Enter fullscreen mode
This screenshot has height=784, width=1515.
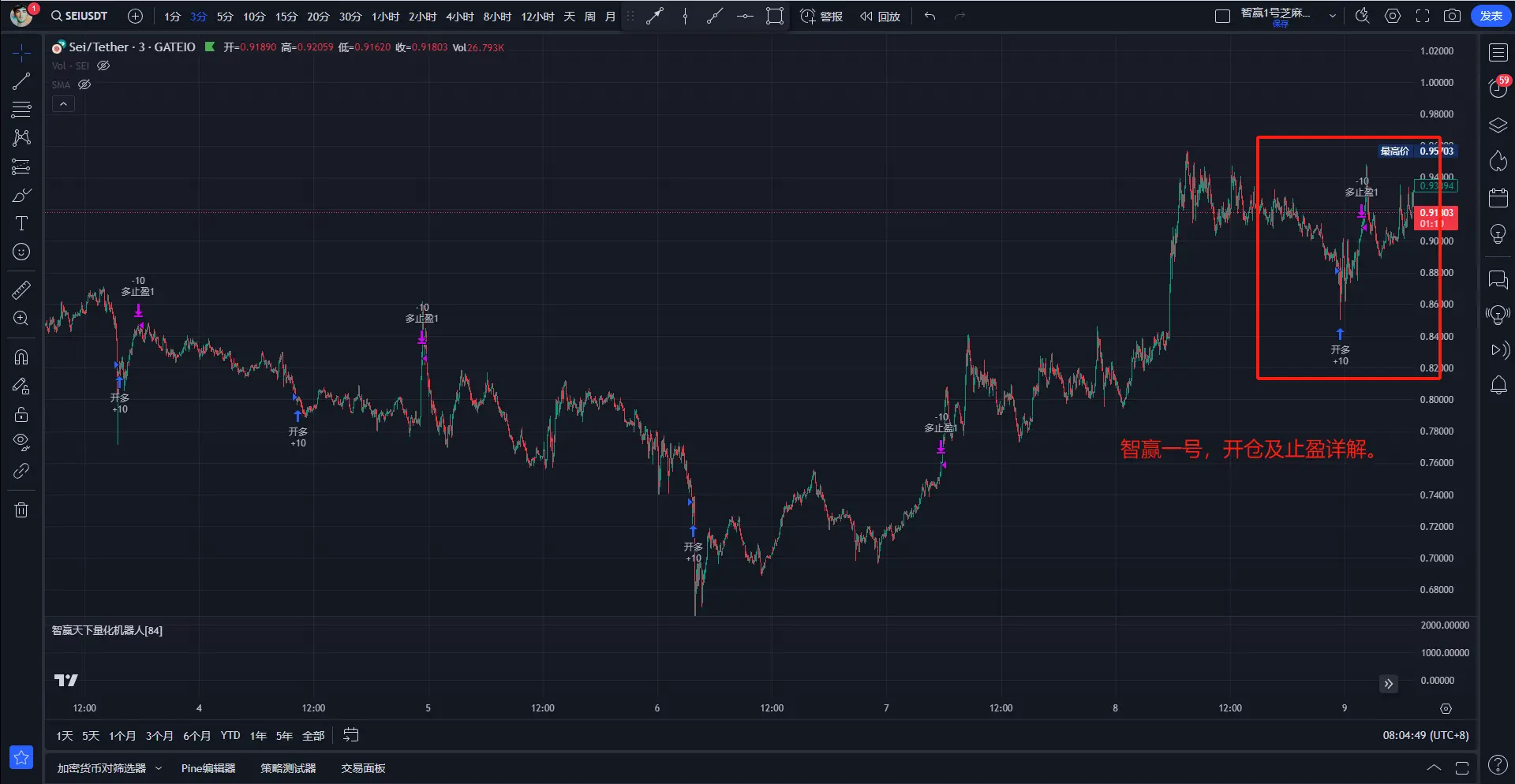(x=1423, y=16)
